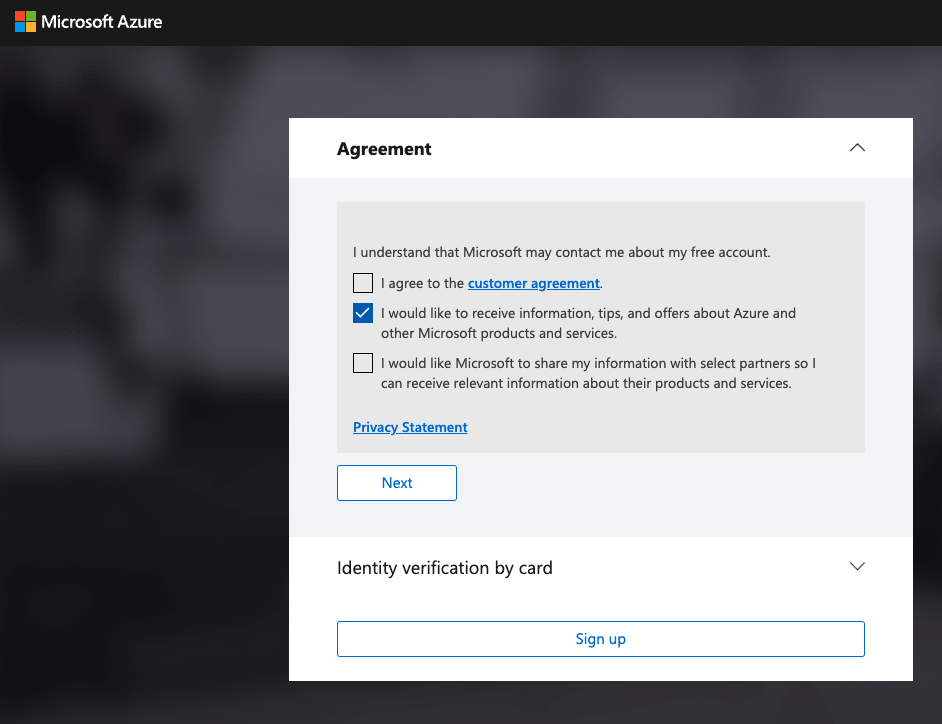Click the Microsoft Azure logo
The width and height of the screenshot is (942, 724).
(x=88, y=22)
